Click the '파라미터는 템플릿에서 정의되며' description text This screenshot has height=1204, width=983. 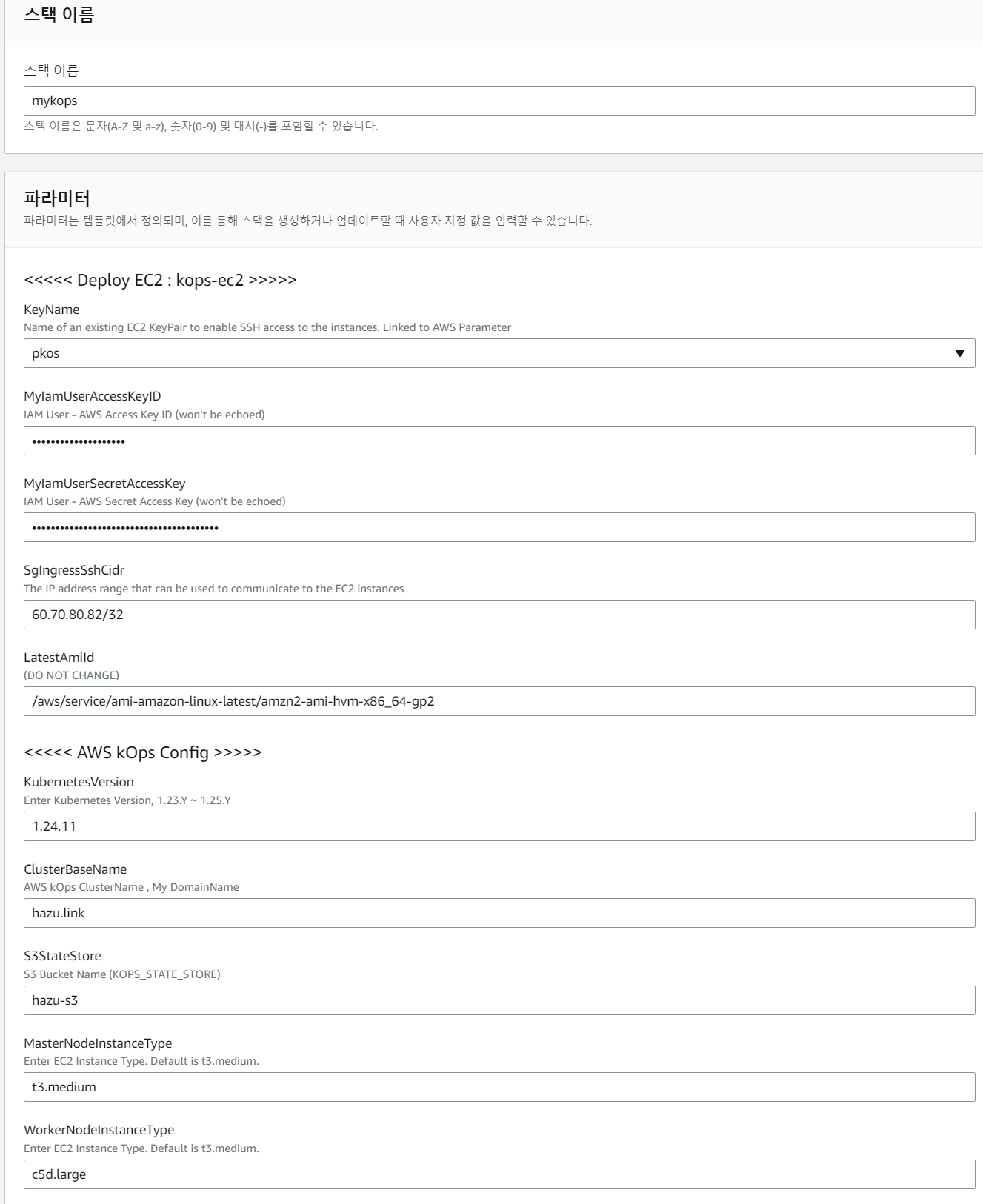tap(308, 221)
